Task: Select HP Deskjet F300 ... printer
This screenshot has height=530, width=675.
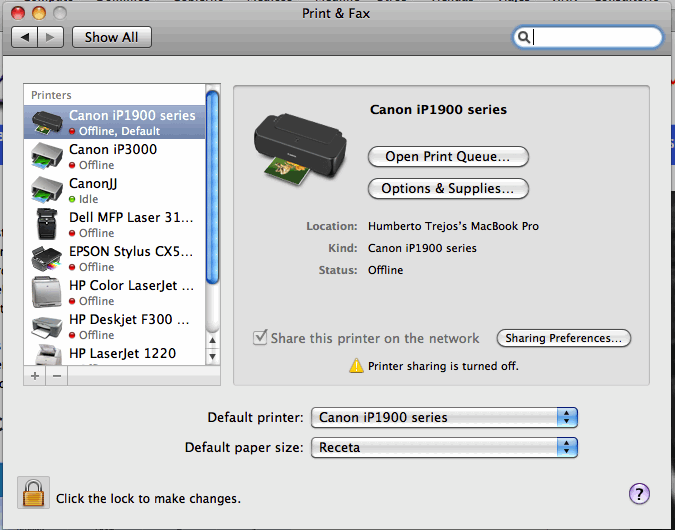Action: [x=115, y=326]
